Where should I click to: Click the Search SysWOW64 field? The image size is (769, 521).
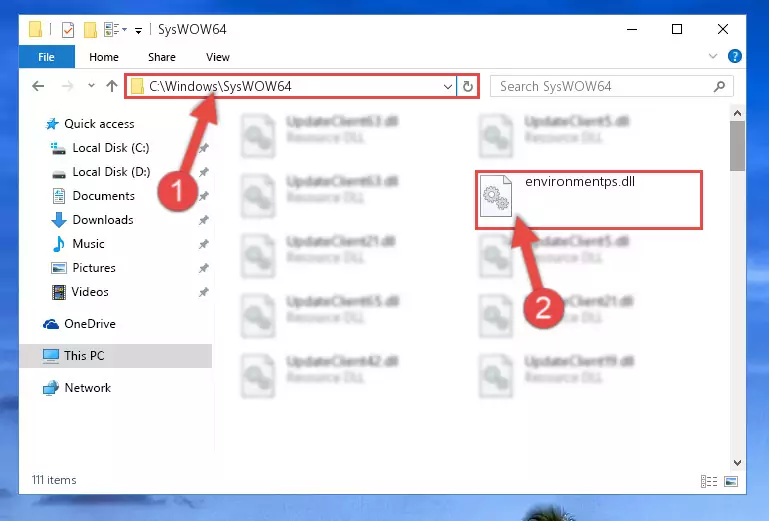(612, 86)
